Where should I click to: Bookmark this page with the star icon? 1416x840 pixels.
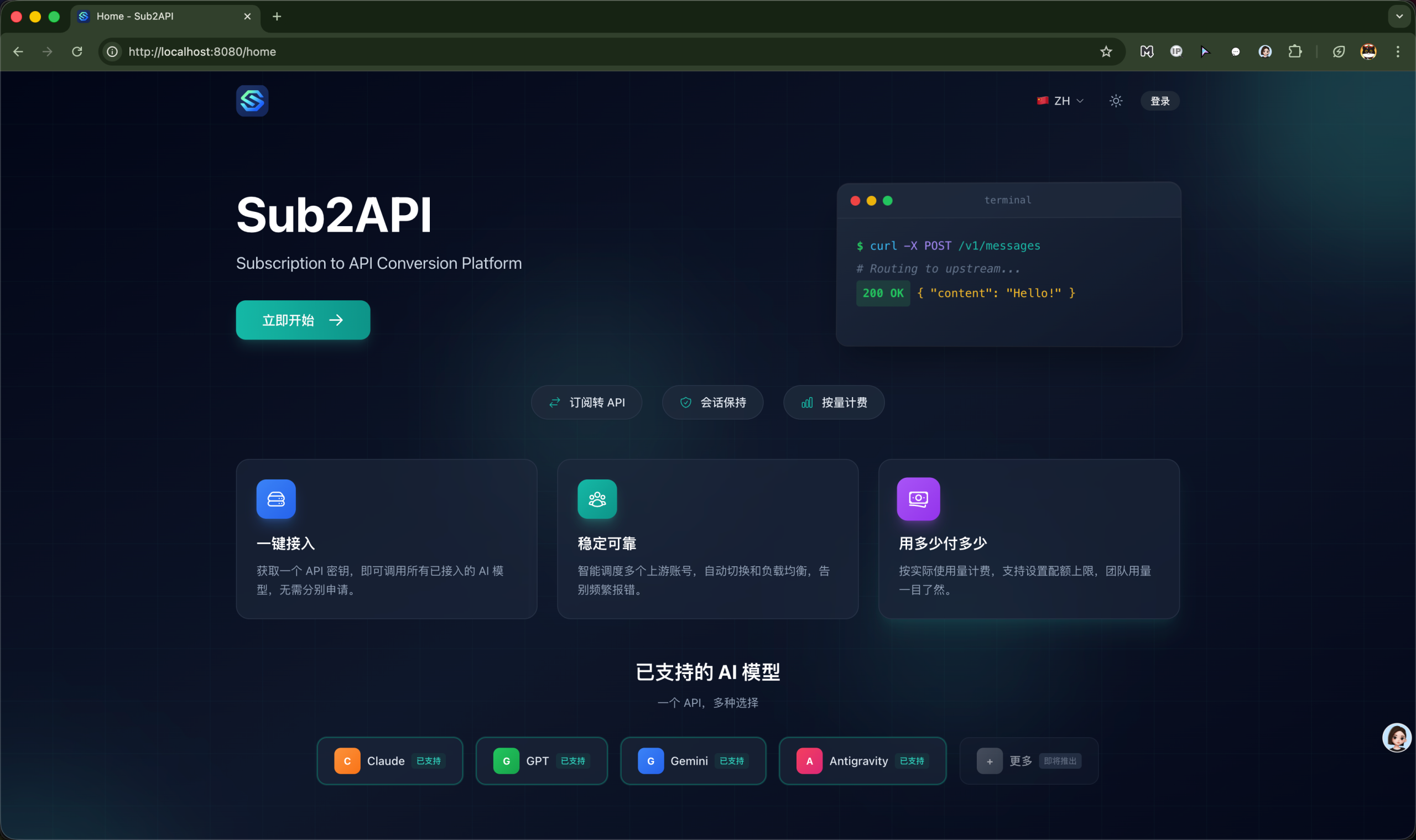(1106, 51)
